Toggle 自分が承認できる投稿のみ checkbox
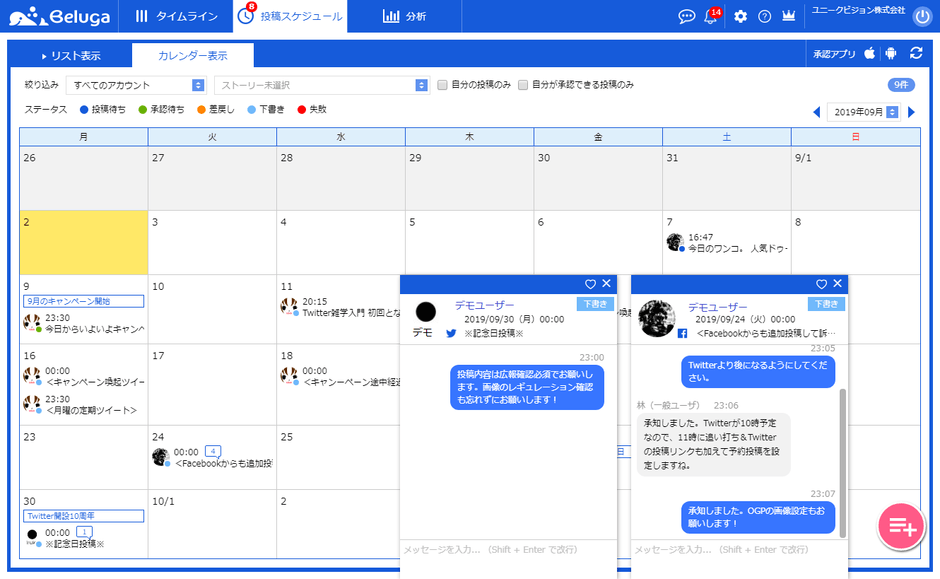Screen dimensions: 940x579 [523, 85]
